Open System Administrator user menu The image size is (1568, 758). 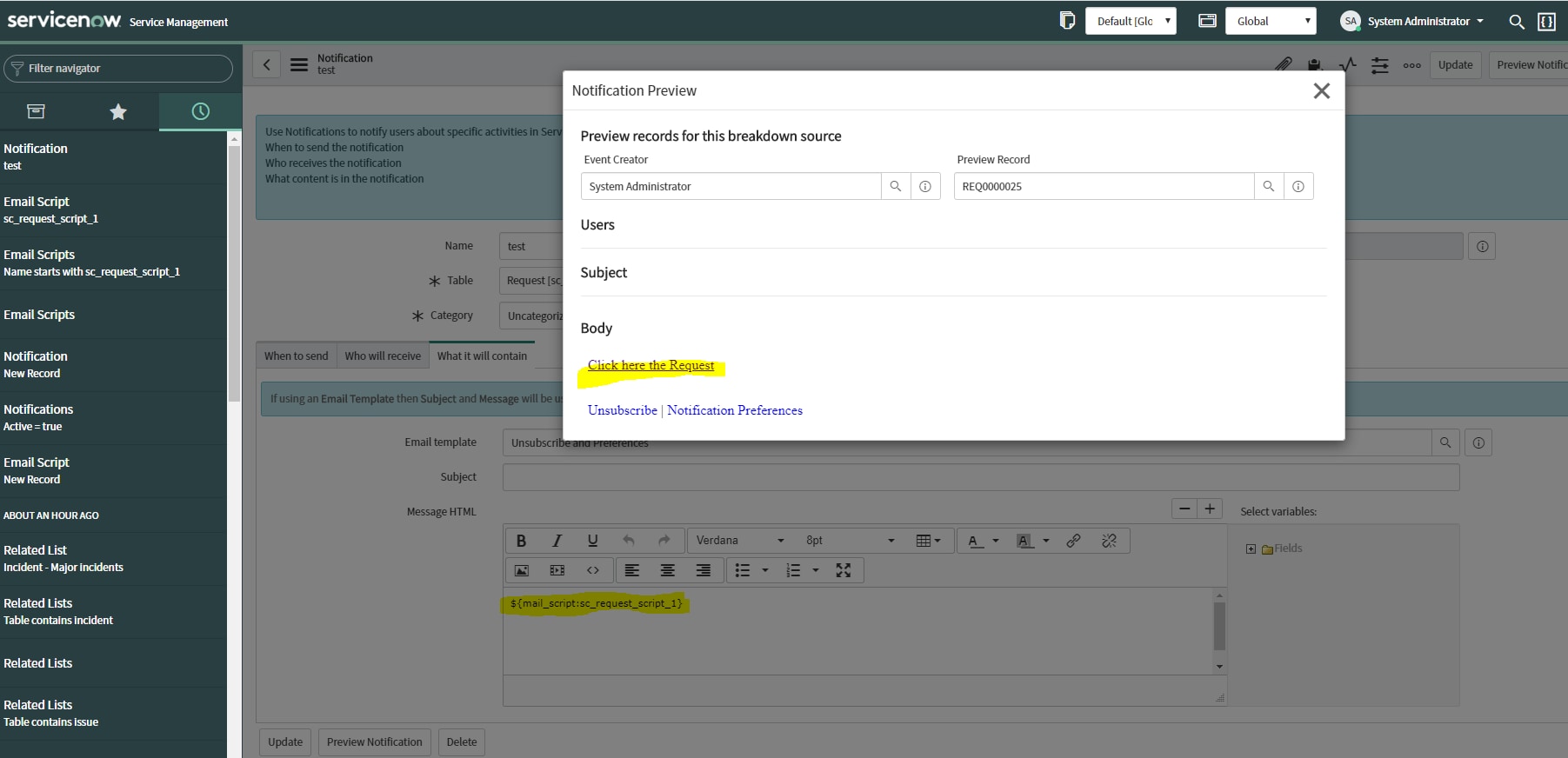(x=1412, y=21)
